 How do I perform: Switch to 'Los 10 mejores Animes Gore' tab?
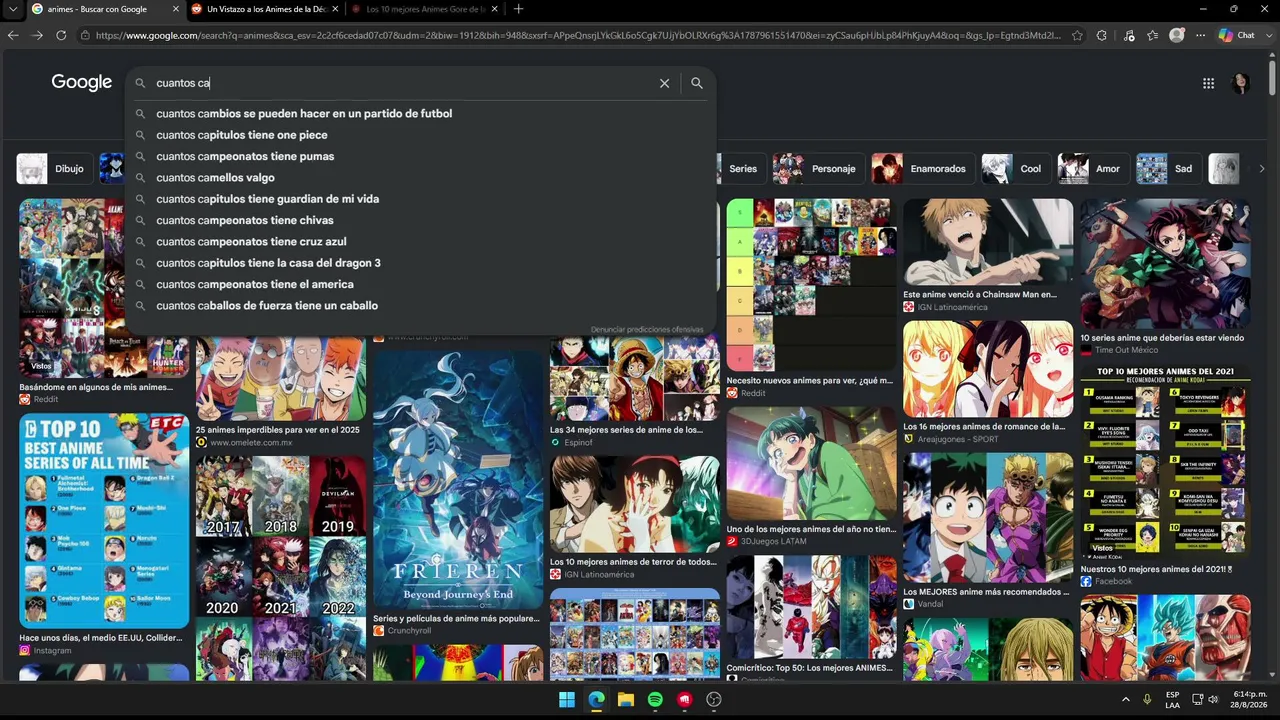click(x=425, y=9)
